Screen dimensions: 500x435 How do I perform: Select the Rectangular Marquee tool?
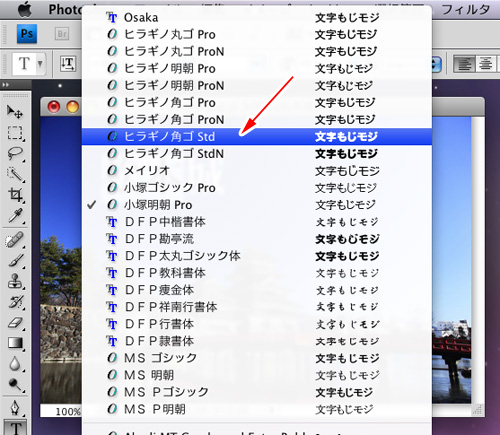pyautogui.click(x=15, y=133)
